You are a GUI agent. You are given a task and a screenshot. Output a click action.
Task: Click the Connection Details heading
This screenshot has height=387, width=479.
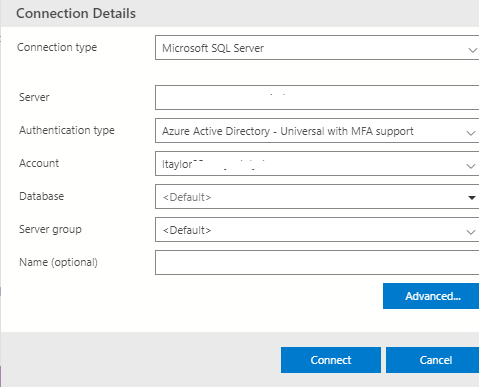pyautogui.click(x=76, y=14)
